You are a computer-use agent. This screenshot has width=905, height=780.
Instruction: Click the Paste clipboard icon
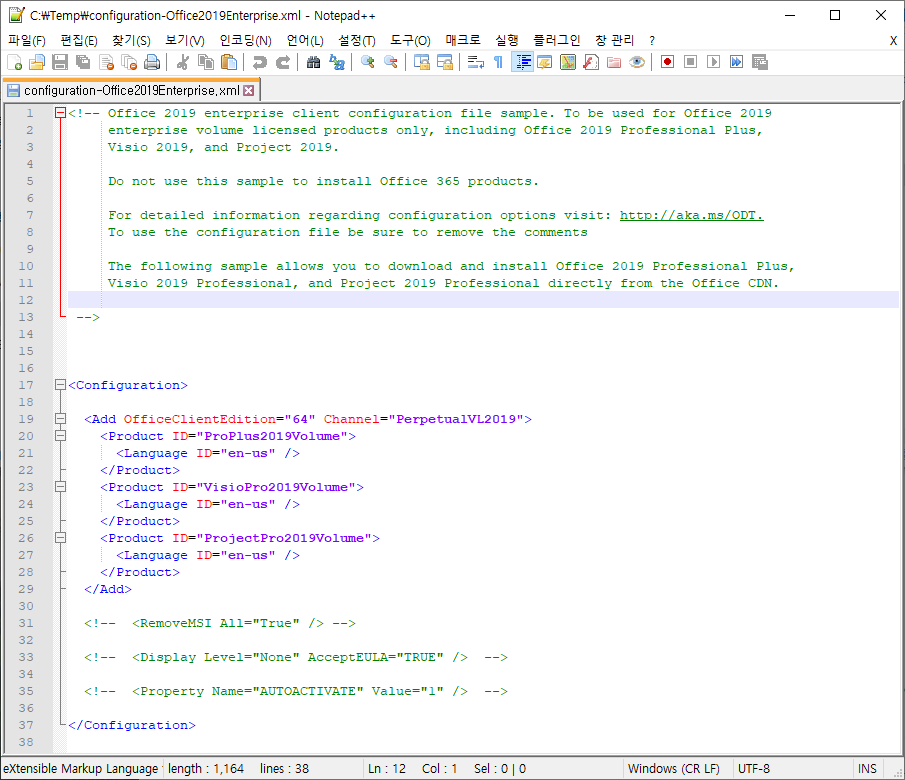click(229, 62)
